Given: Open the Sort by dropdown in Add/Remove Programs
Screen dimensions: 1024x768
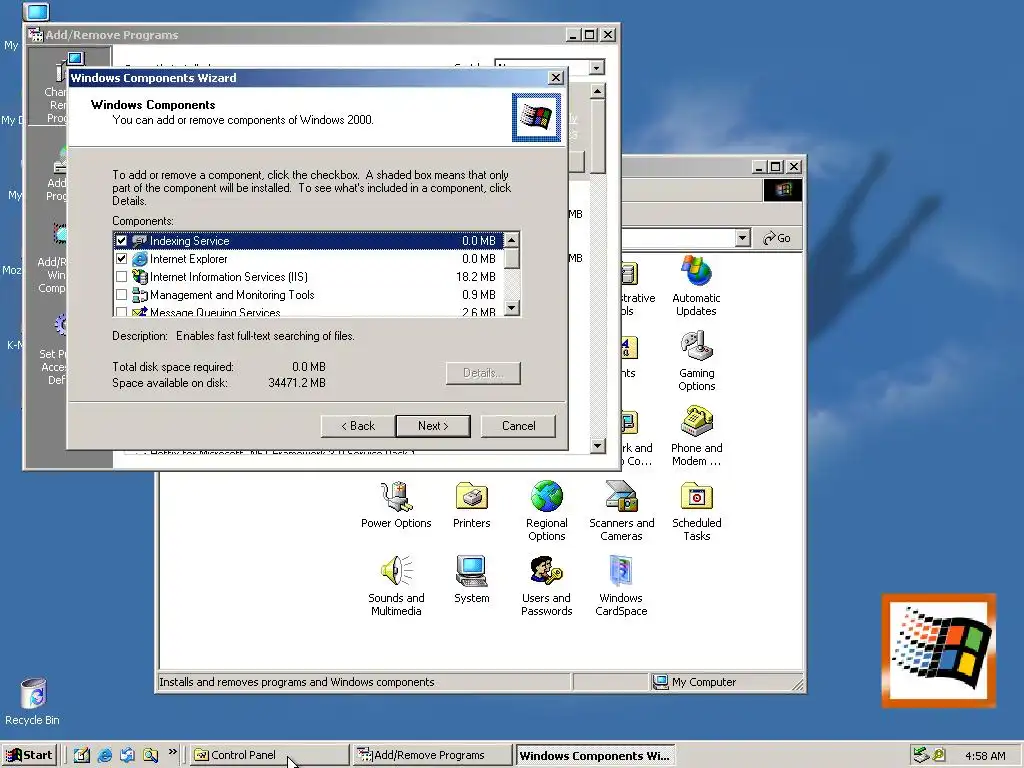Looking at the screenshot, I should [596, 67].
